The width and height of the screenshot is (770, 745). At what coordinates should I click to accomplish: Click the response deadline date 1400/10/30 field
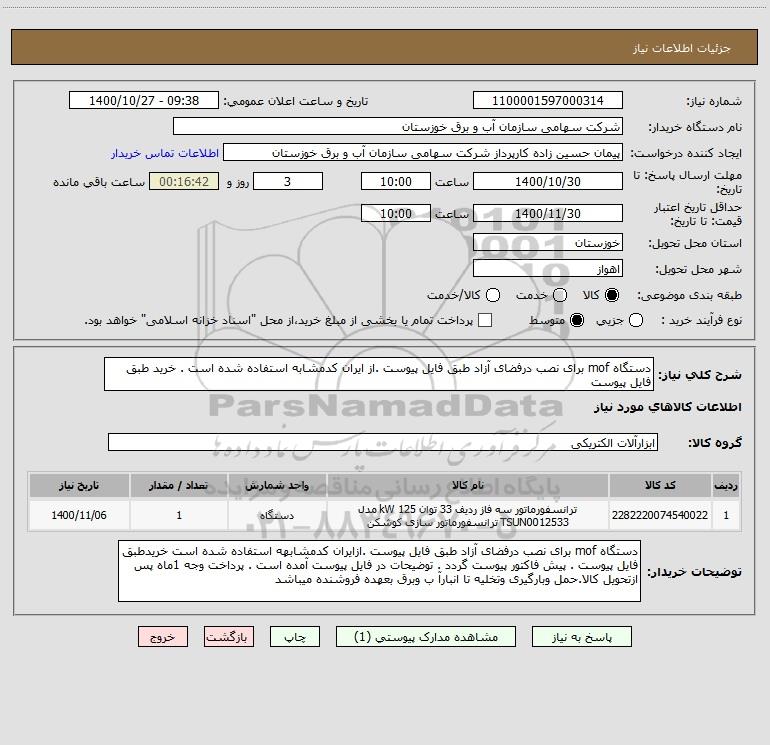click(x=548, y=181)
